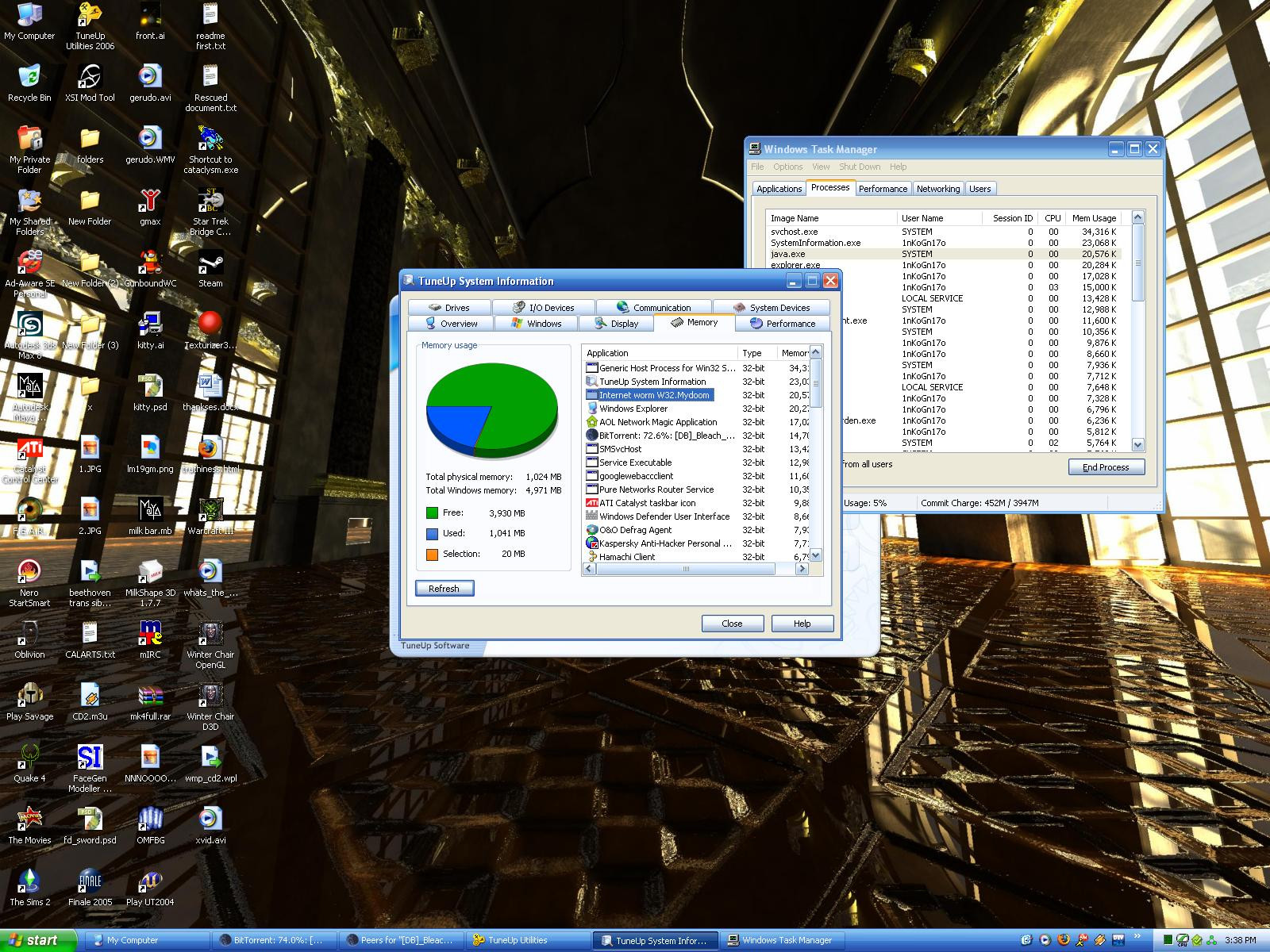Open the Warcraft III desktop shortcut
The width and height of the screenshot is (1270, 952).
click(210, 516)
